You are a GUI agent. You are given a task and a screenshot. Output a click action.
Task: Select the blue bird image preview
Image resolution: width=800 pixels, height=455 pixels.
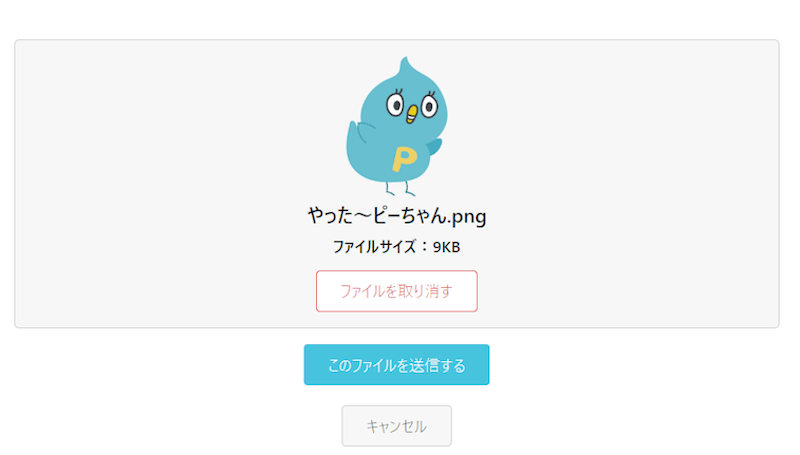tap(397, 126)
